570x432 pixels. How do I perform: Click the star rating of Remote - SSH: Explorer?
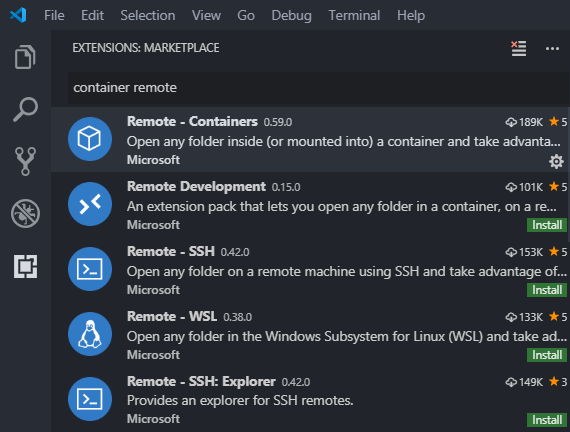(x=558, y=382)
